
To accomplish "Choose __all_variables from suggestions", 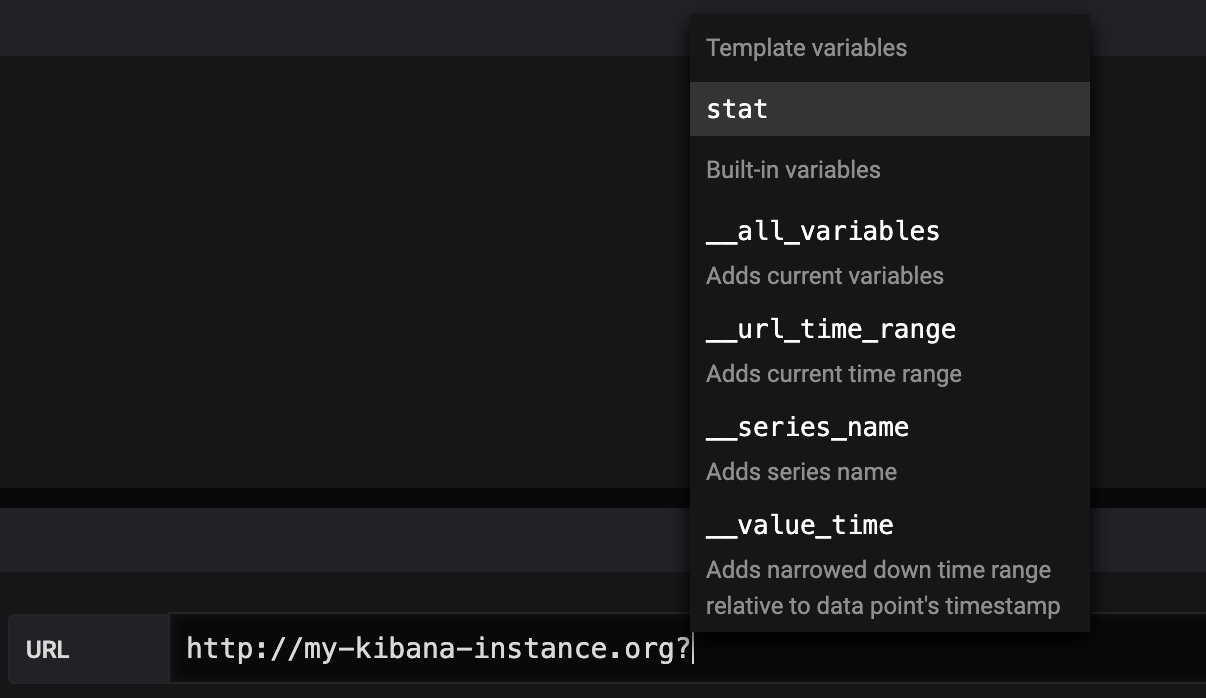I will (x=822, y=232).
